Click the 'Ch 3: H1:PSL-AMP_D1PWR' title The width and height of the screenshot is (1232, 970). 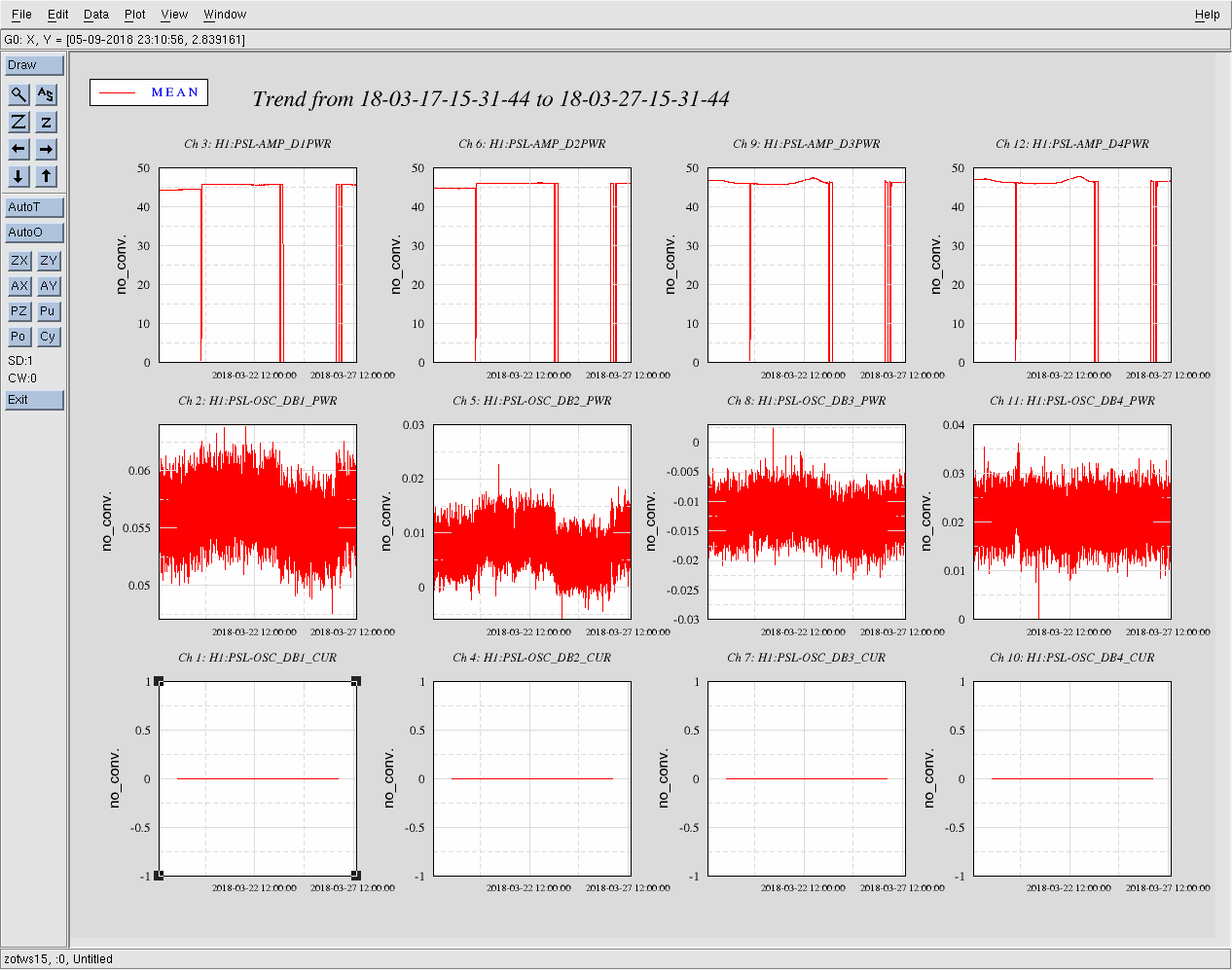pos(258,144)
